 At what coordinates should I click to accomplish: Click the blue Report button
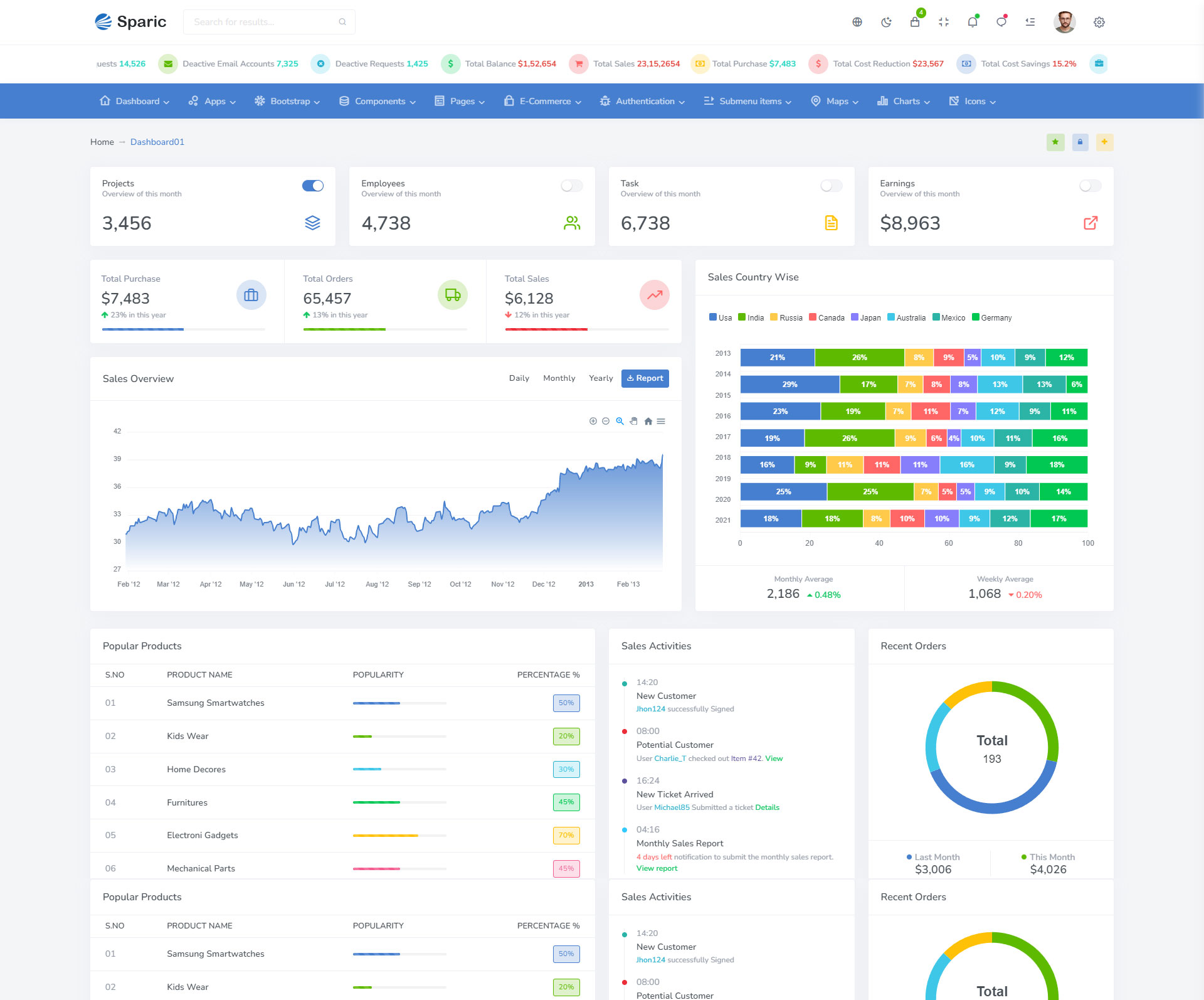click(645, 378)
